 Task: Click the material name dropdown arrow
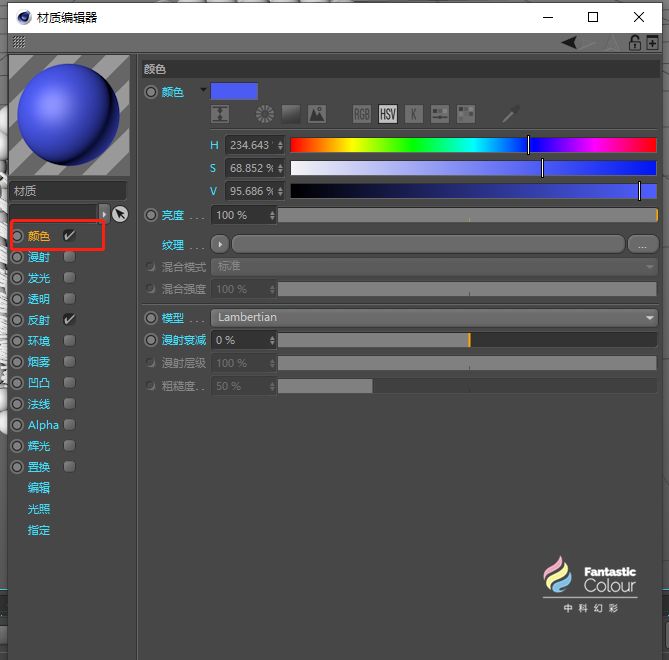pos(104,214)
